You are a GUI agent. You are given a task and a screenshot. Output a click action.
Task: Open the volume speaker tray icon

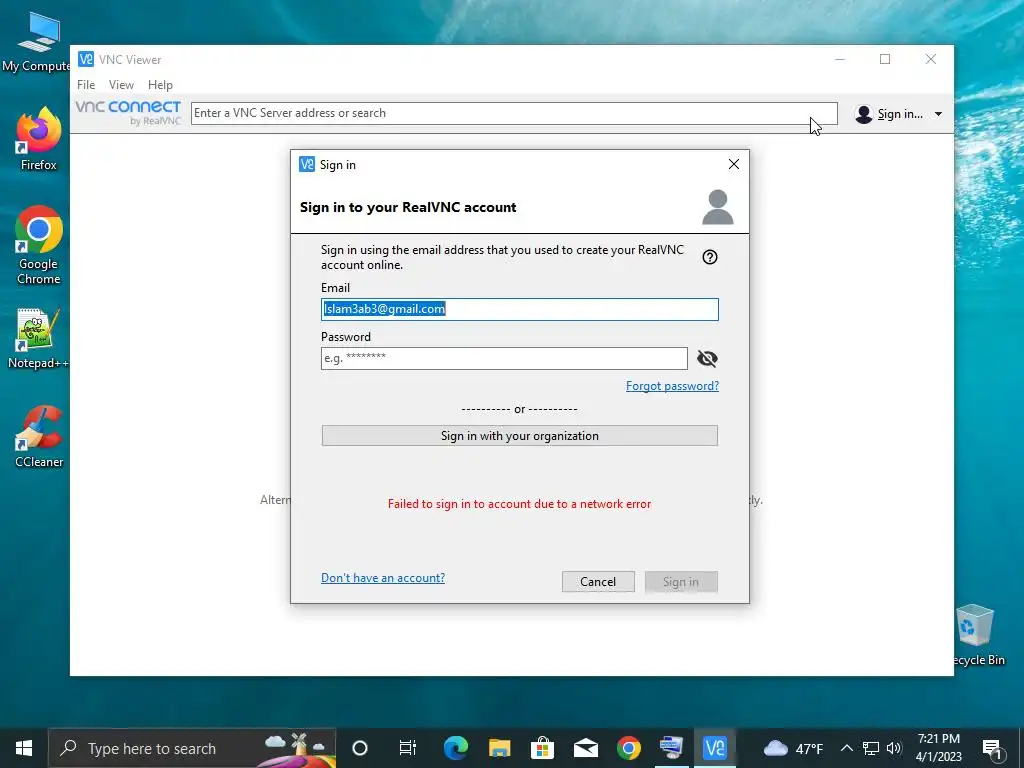pos(894,748)
